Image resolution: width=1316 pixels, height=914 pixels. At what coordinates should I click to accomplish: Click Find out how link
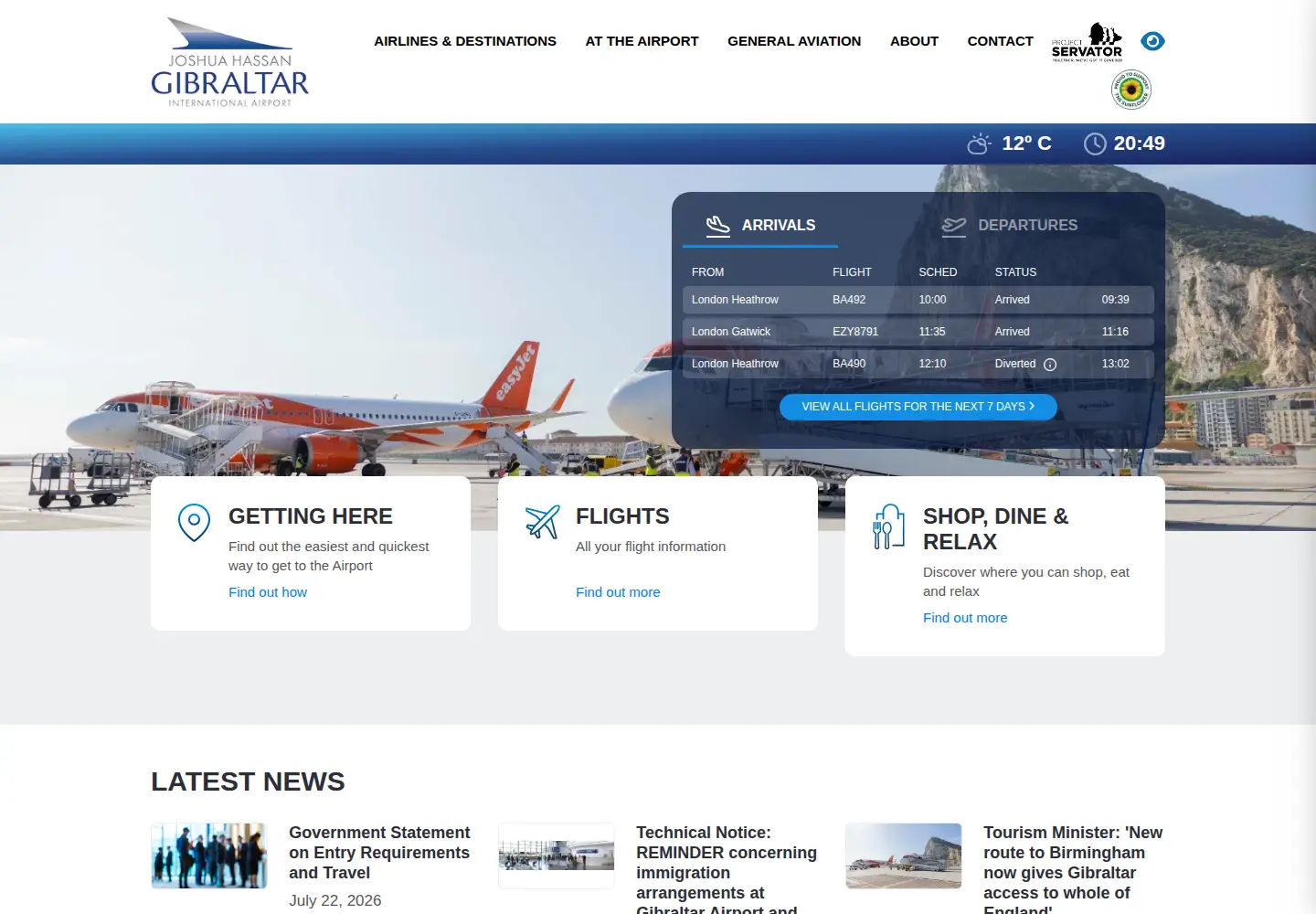tap(268, 592)
